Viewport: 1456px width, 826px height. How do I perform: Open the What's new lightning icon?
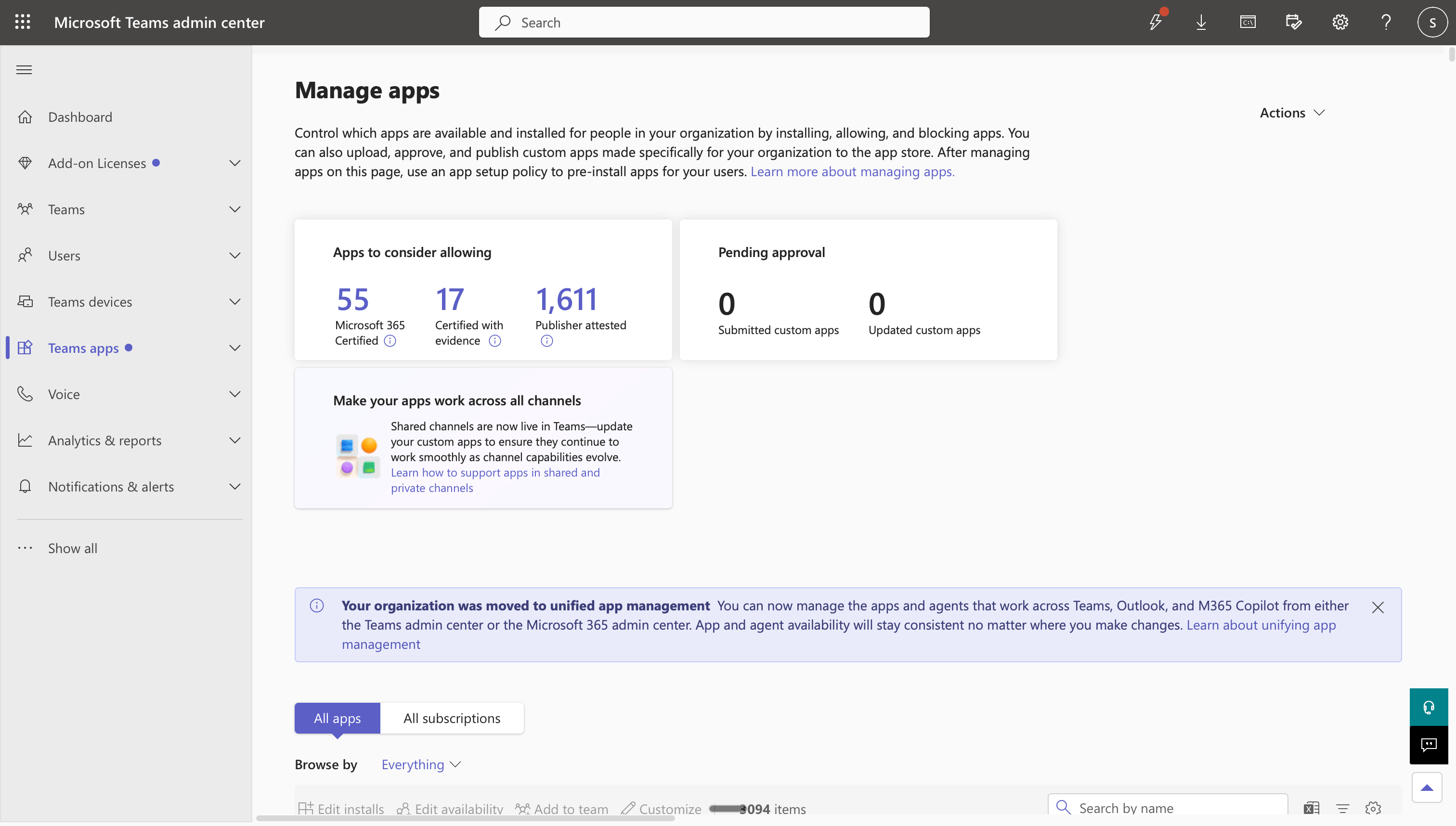tap(1156, 22)
